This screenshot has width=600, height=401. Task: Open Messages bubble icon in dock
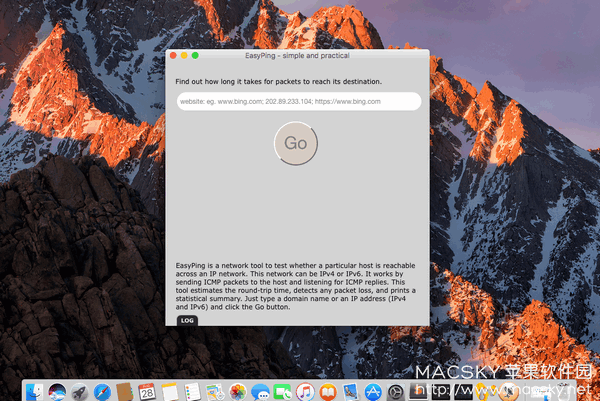click(260, 392)
